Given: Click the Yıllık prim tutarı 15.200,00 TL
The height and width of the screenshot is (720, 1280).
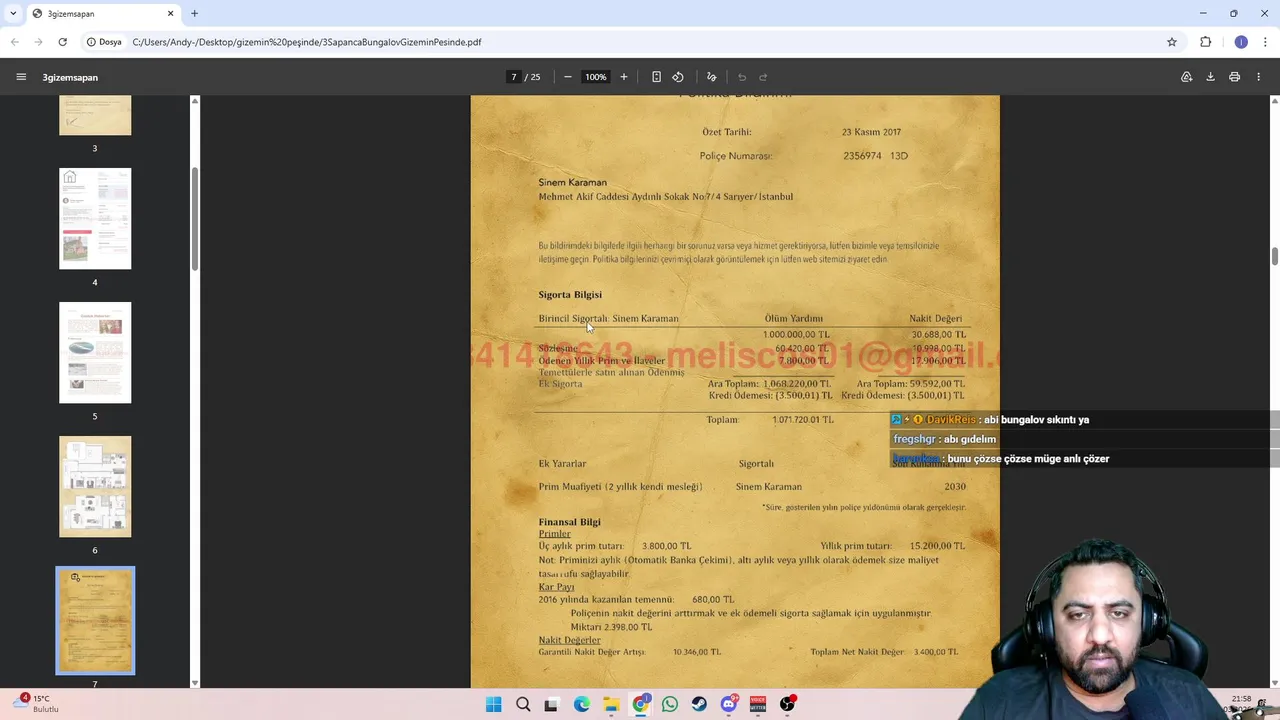Looking at the screenshot, I should [x=938, y=546].
